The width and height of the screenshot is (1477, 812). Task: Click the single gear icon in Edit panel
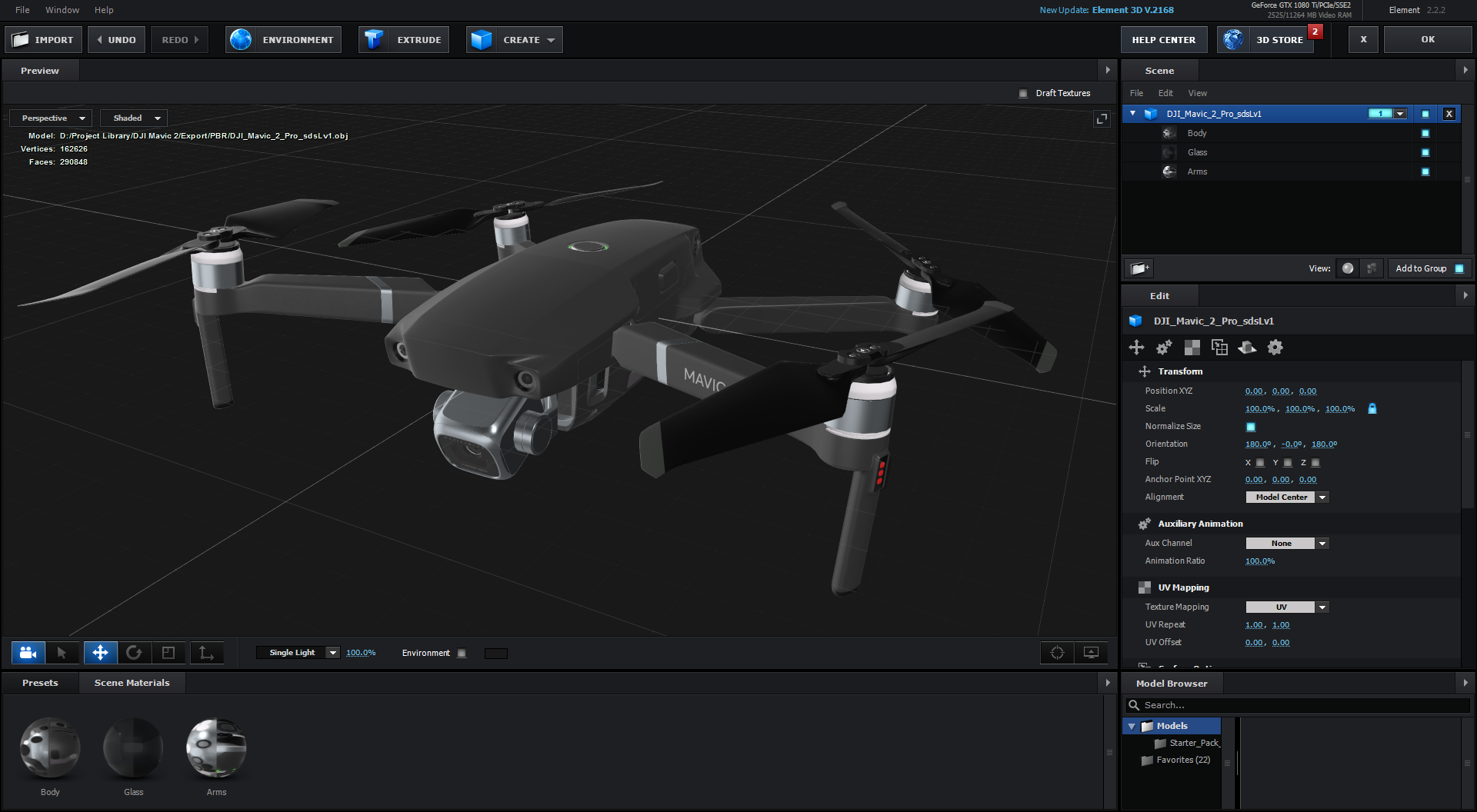1275,348
